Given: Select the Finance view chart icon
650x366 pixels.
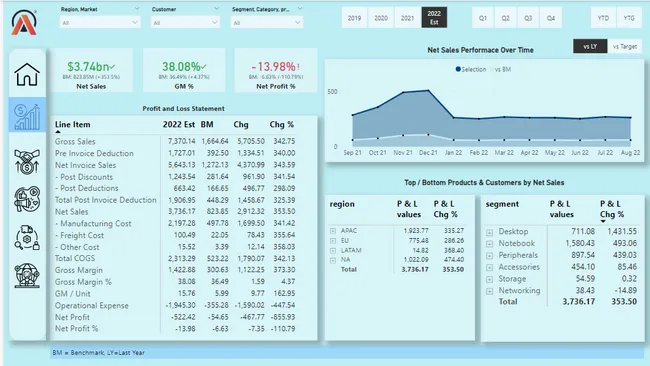Looking at the screenshot, I should (x=27, y=116).
